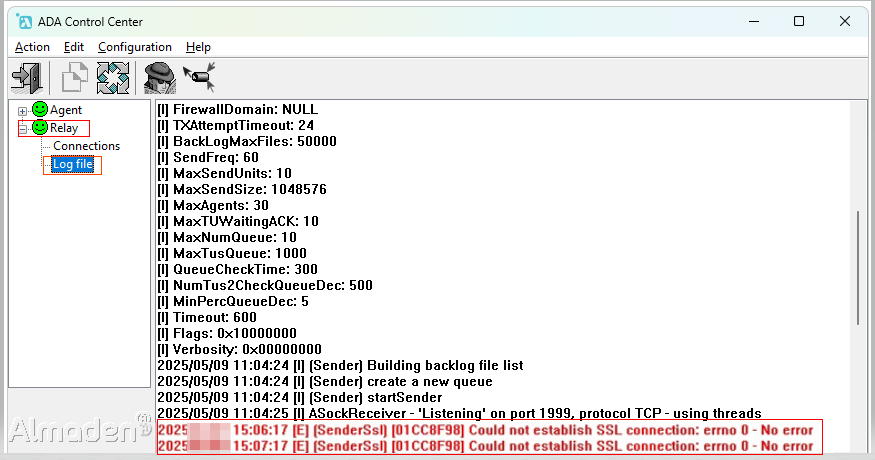The image size is (875, 460).
Task: Click the (Sender) startSender log line
Action: tap(300, 397)
